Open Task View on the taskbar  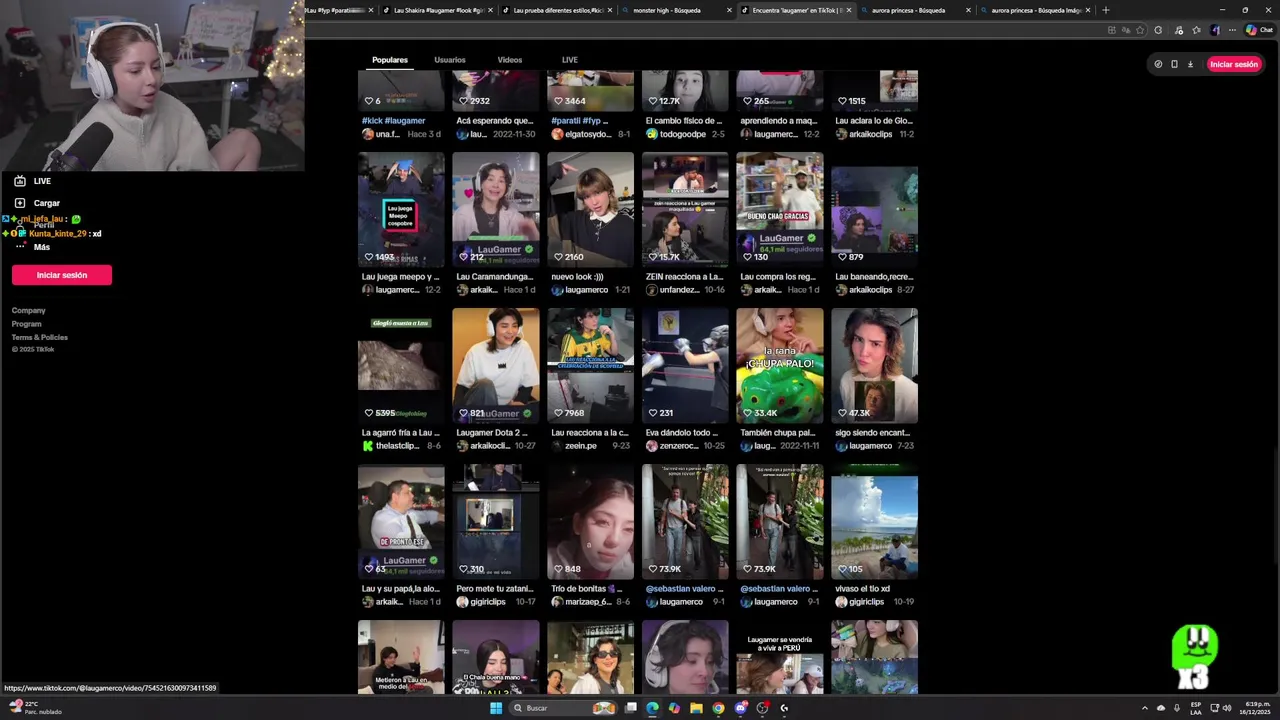(631, 708)
